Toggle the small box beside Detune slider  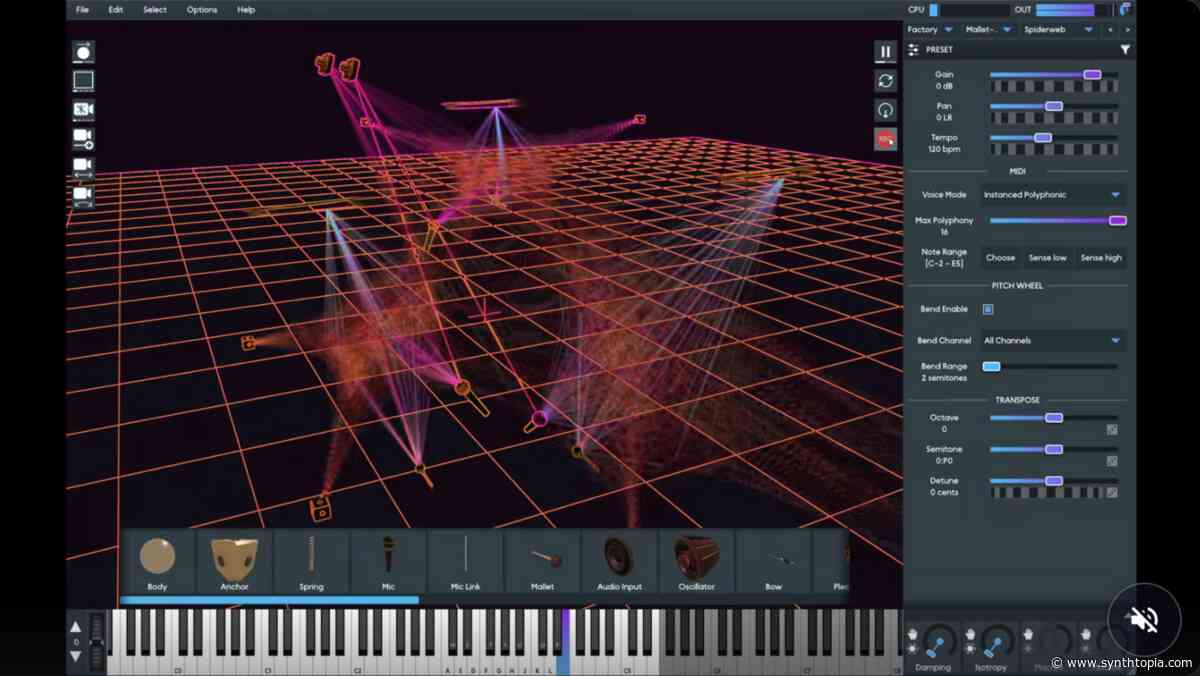pos(1112,493)
